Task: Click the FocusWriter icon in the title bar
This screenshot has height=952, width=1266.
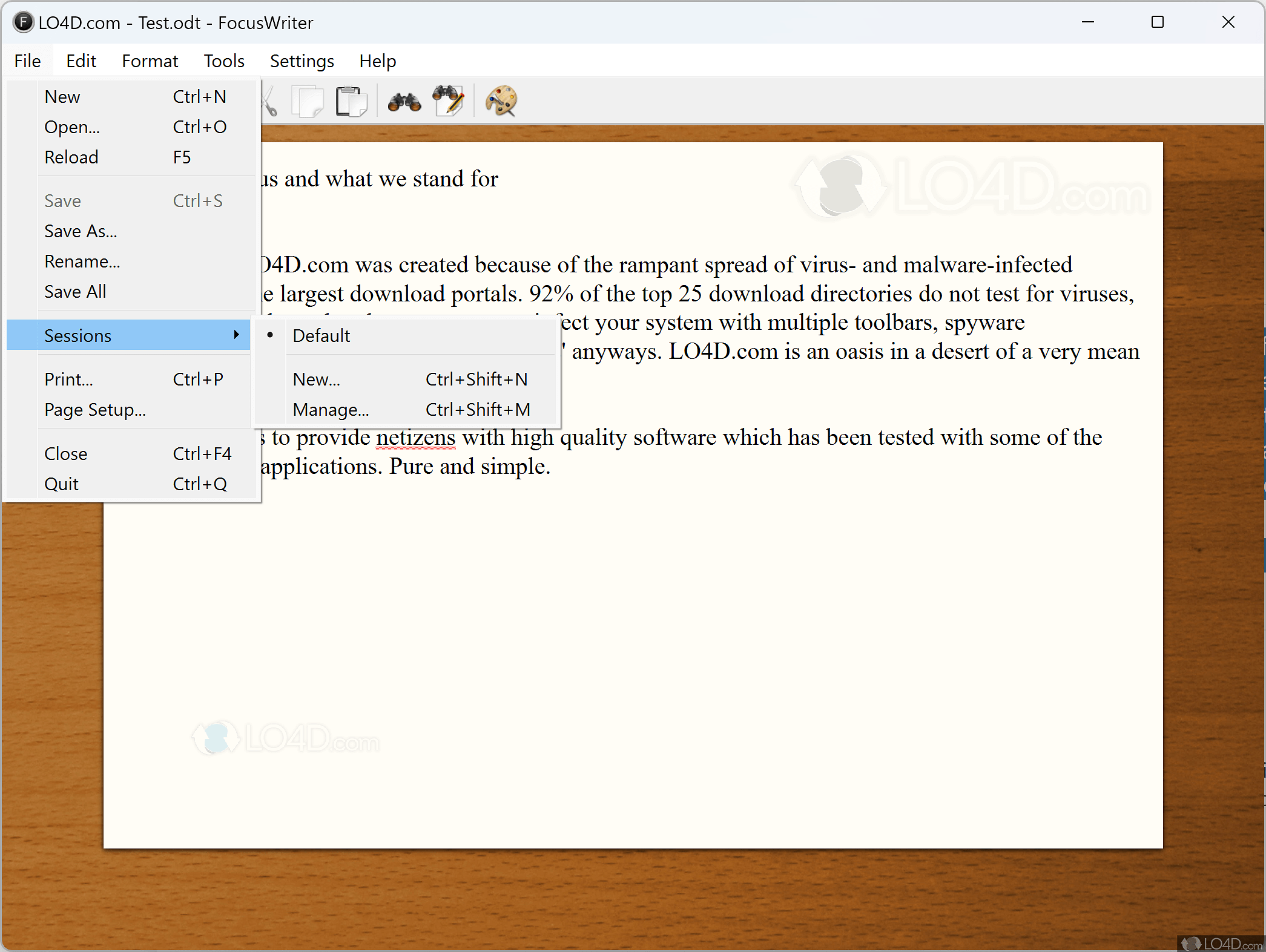Action: (x=23, y=22)
